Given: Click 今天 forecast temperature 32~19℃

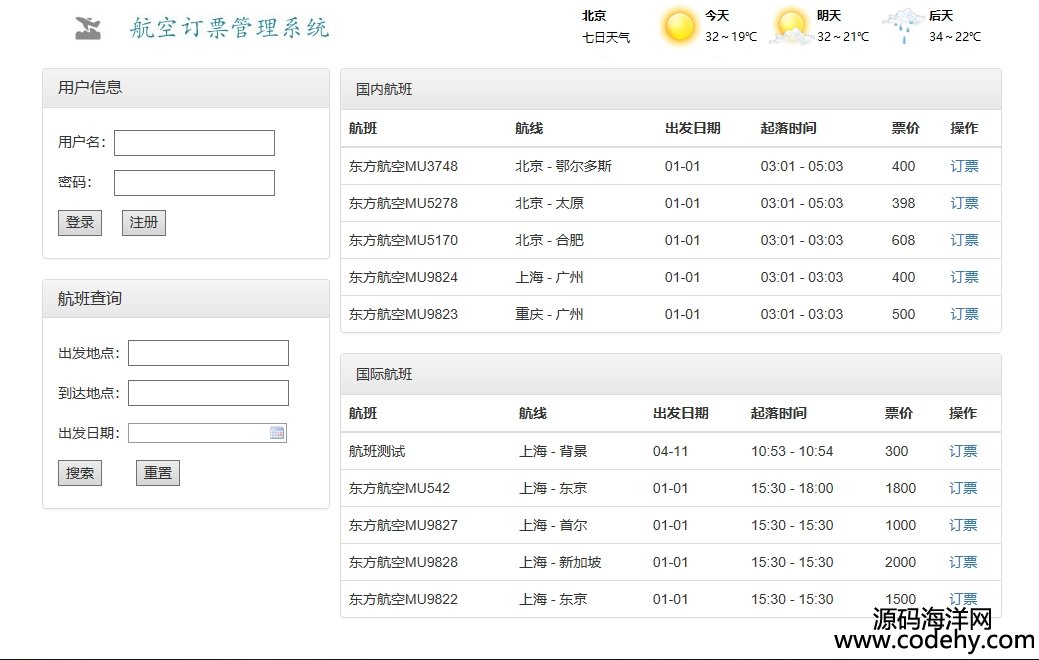Looking at the screenshot, I should point(730,37).
